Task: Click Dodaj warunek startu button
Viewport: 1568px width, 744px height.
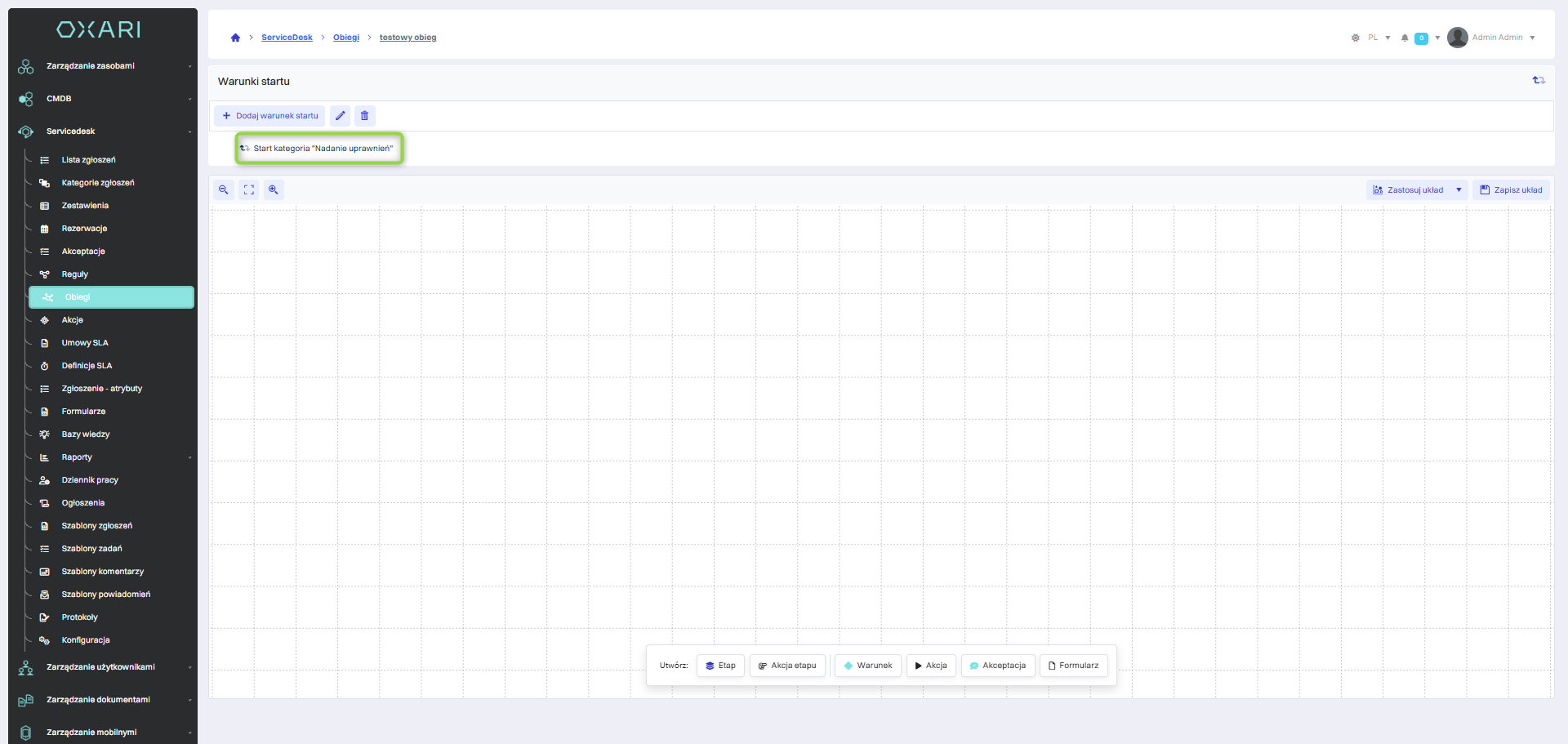Action: pos(270,116)
